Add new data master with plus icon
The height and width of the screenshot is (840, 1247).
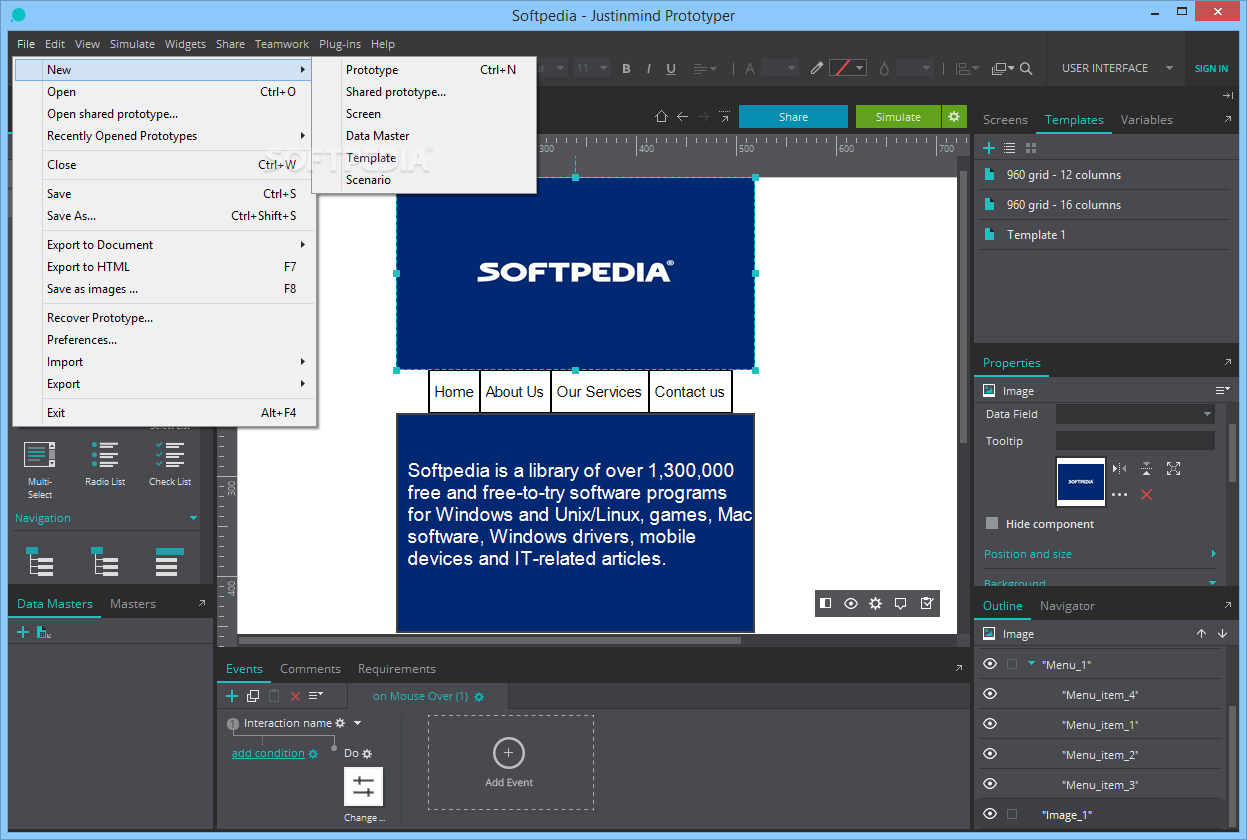[23, 632]
